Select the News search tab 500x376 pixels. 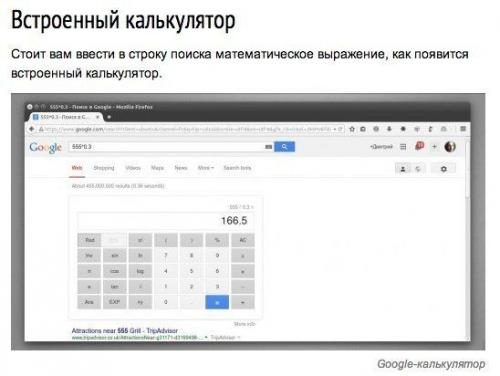point(181,168)
